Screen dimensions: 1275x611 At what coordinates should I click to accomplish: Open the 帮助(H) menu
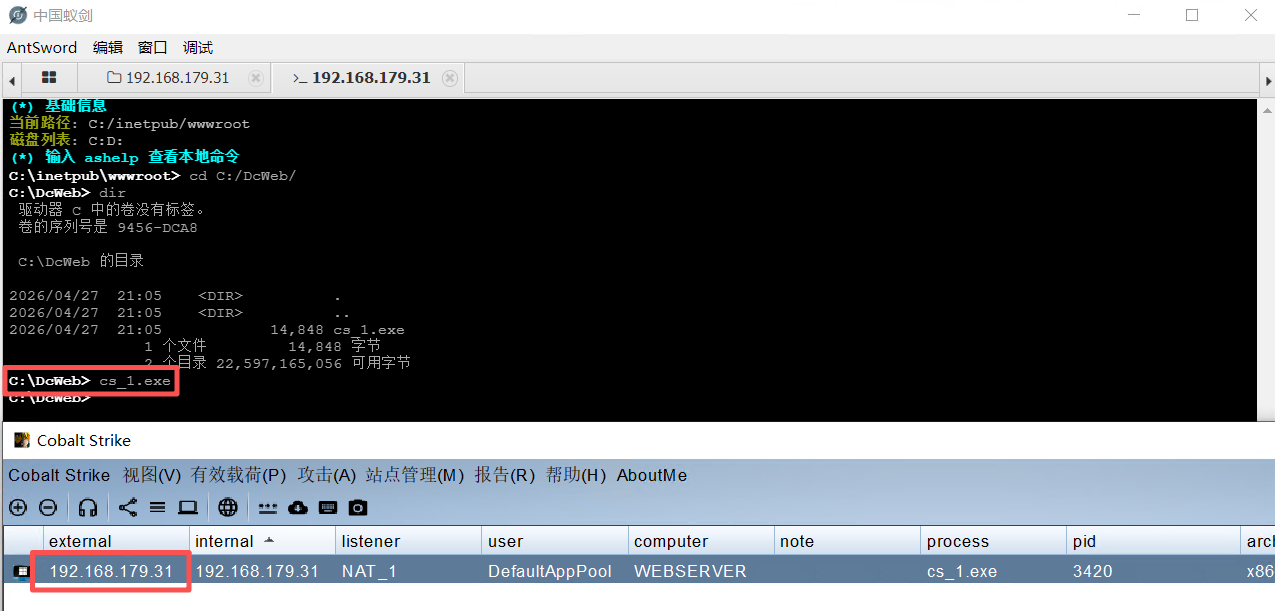tap(576, 475)
